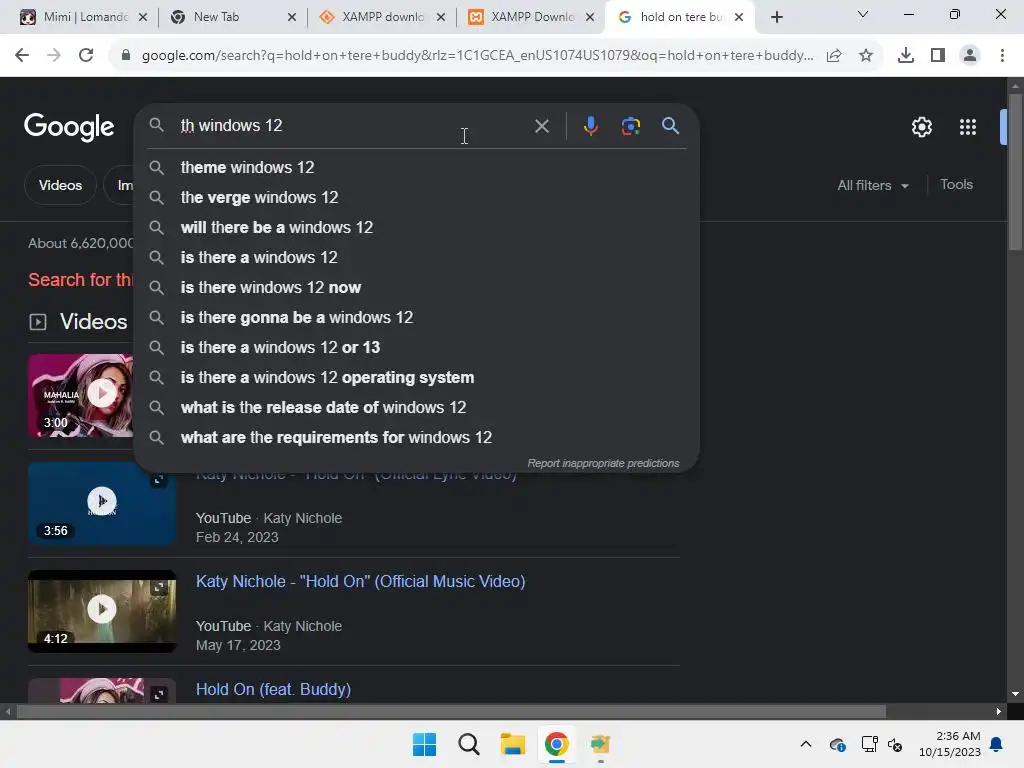This screenshot has height=768, width=1024.
Task: Open the tab search dropdown arrow
Action: click(x=863, y=14)
